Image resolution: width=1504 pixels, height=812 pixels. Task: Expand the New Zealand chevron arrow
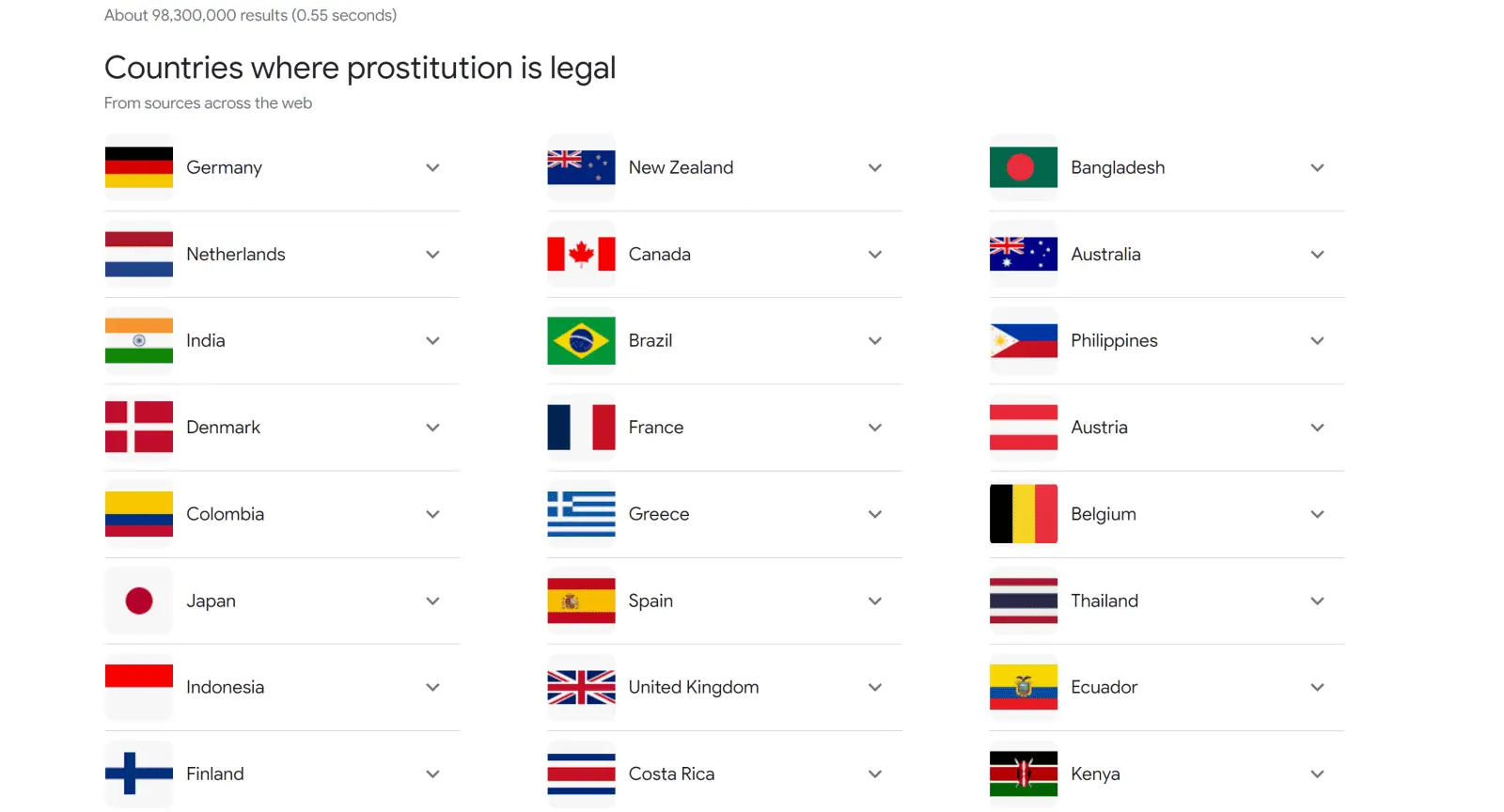tap(875, 168)
